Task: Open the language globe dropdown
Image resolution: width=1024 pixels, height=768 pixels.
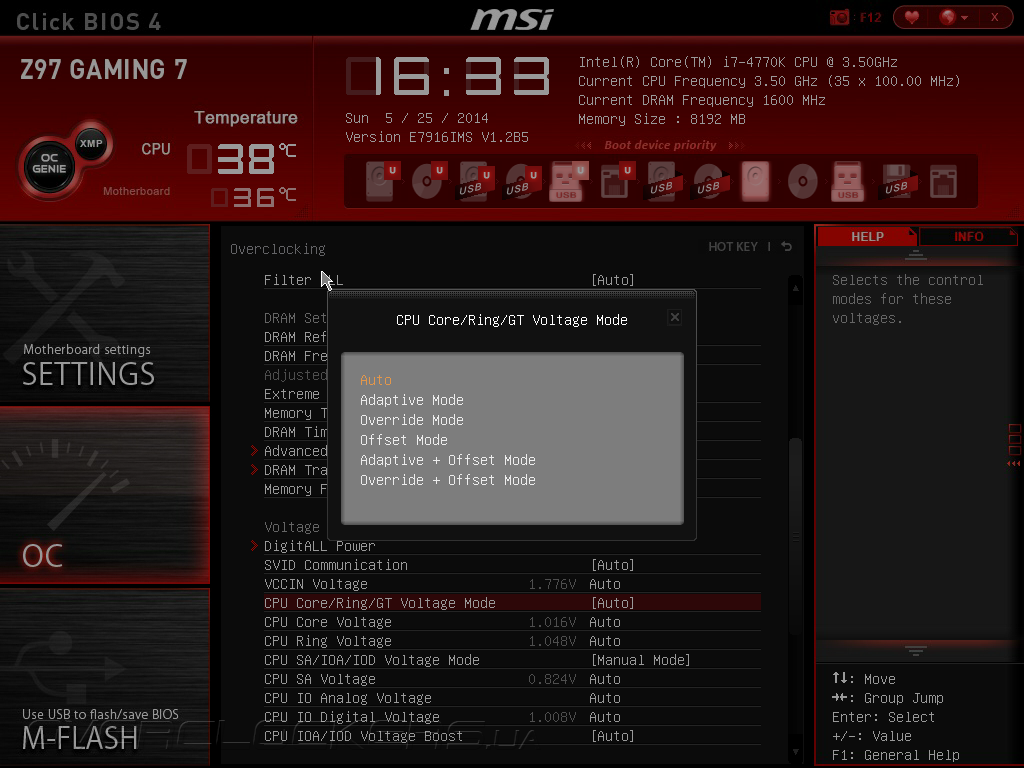Action: click(x=953, y=17)
